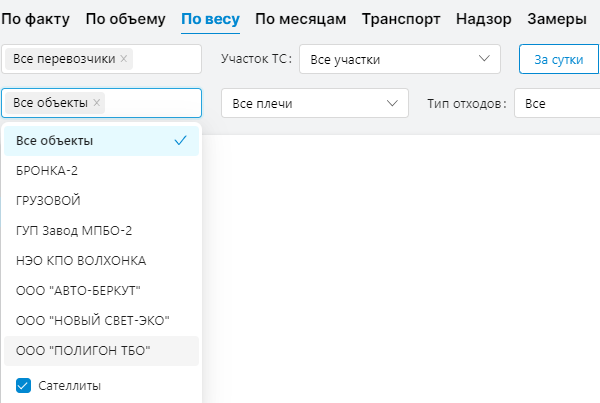Image resolution: width=600 pixels, height=403 pixels.
Task: Choose БРОНКА-2 from the list
Action: (47, 171)
